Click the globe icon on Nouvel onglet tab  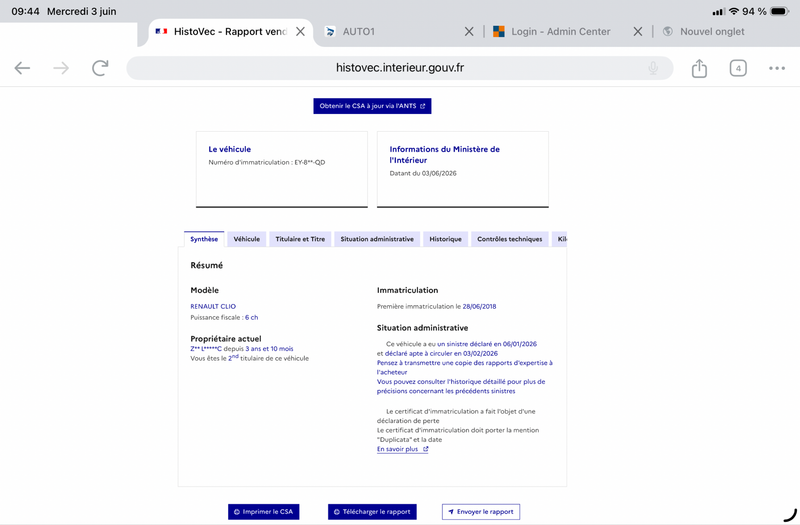pyautogui.click(x=667, y=32)
